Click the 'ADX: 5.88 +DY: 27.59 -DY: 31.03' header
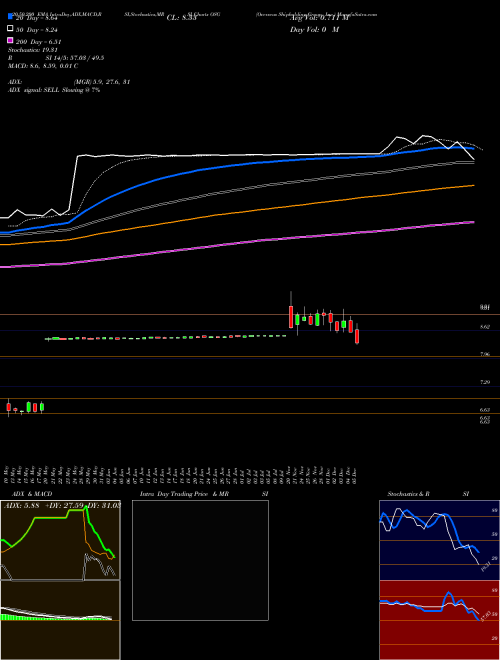500x660 pixels. [x=62, y=505]
